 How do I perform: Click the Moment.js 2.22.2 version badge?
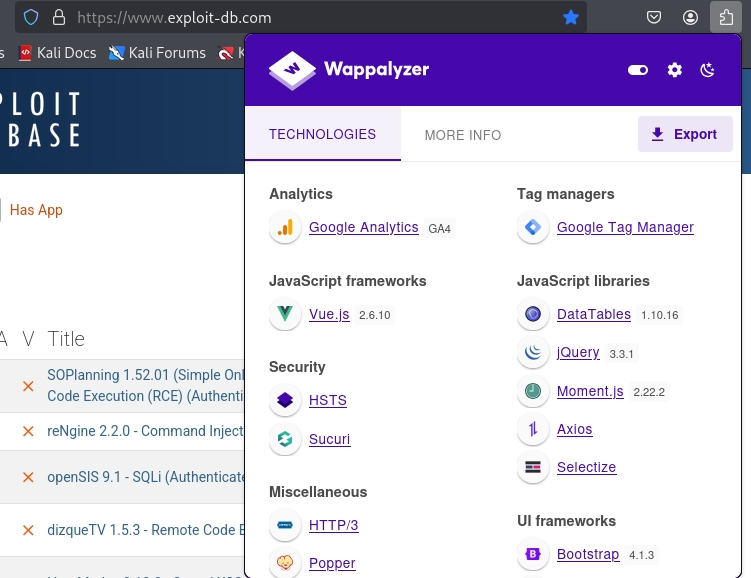tap(649, 392)
